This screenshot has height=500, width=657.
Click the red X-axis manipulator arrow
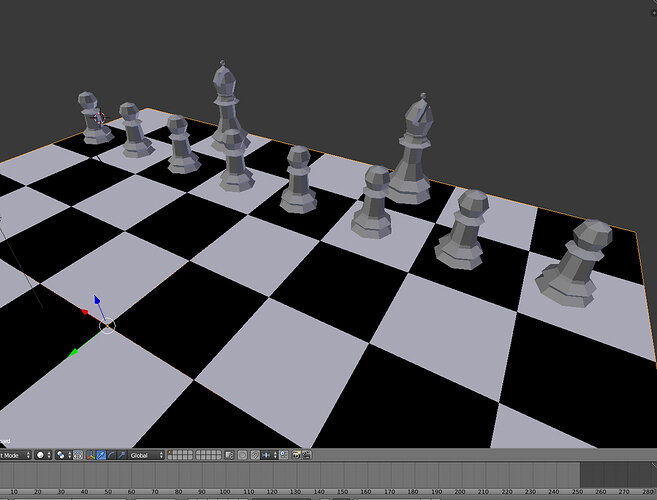point(84,311)
